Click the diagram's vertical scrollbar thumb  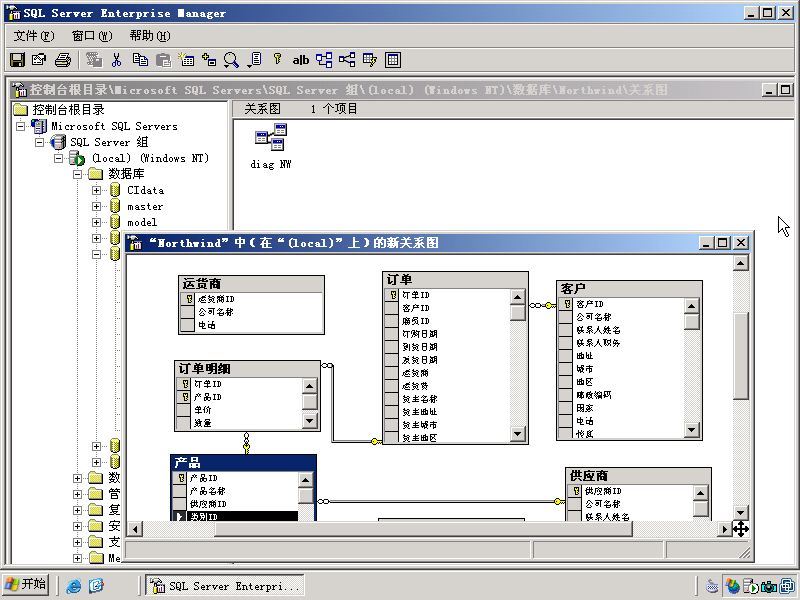pyautogui.click(x=740, y=355)
